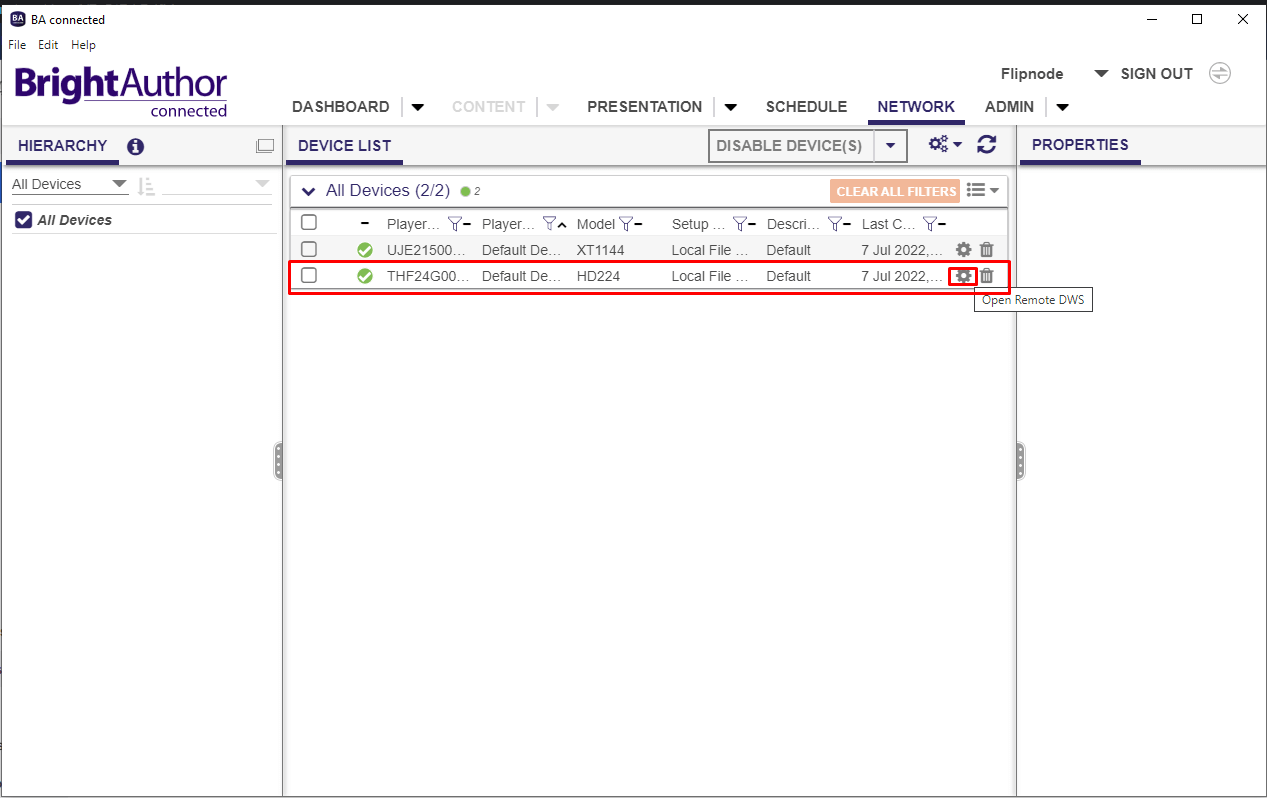Select the checkbox for device THF24G00
Image resolution: width=1267 pixels, height=798 pixels.
coord(309,276)
